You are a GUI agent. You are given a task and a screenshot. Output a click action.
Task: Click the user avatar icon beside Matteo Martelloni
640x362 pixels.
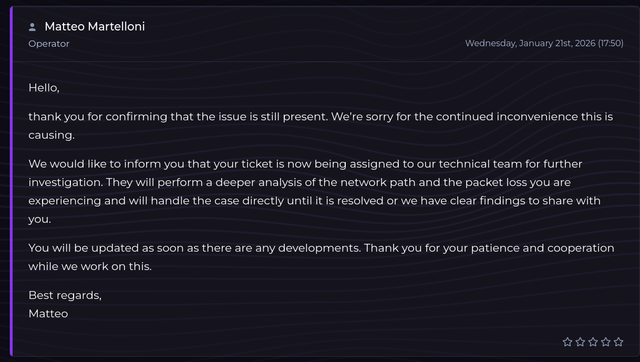(x=32, y=27)
